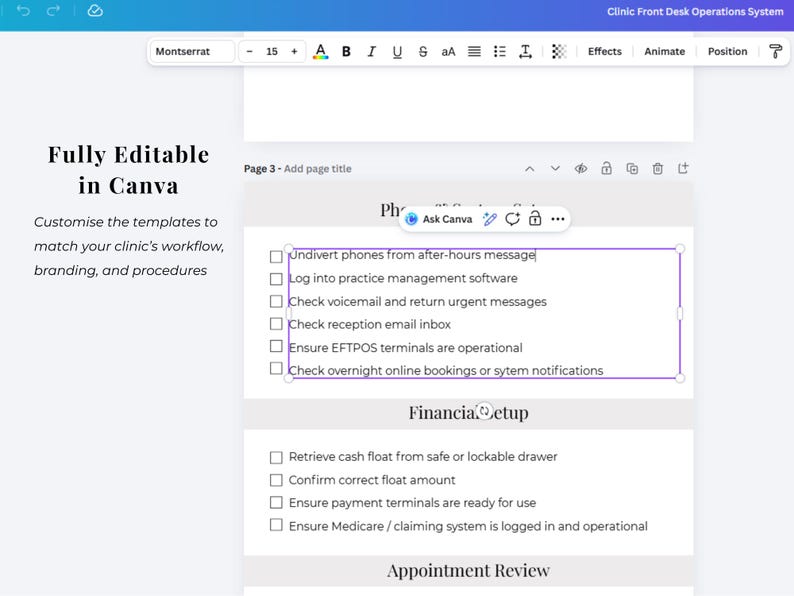Click the Ask Canva button
The image size is (794, 596).
click(439, 219)
